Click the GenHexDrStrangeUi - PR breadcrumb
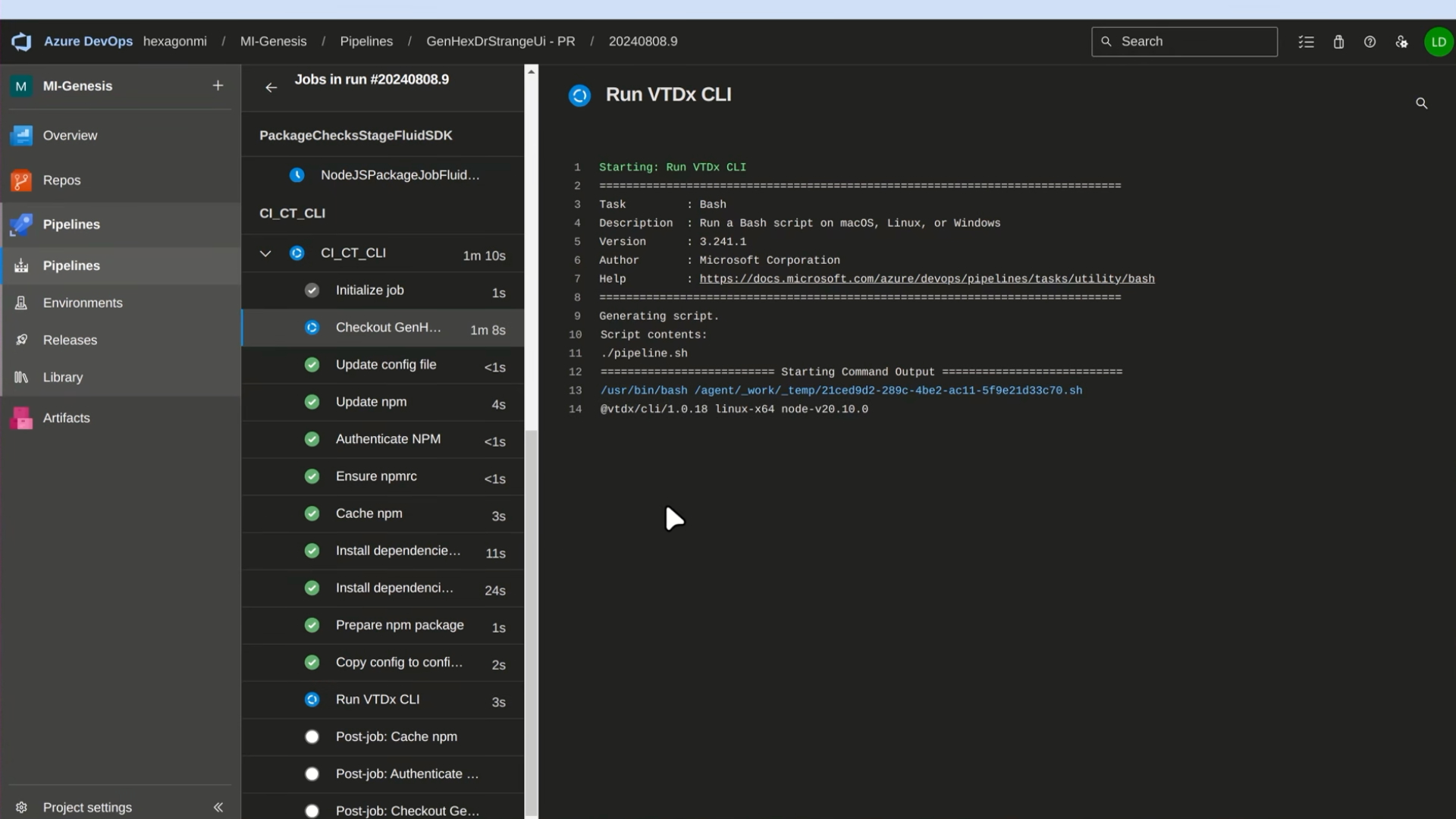 [500, 42]
